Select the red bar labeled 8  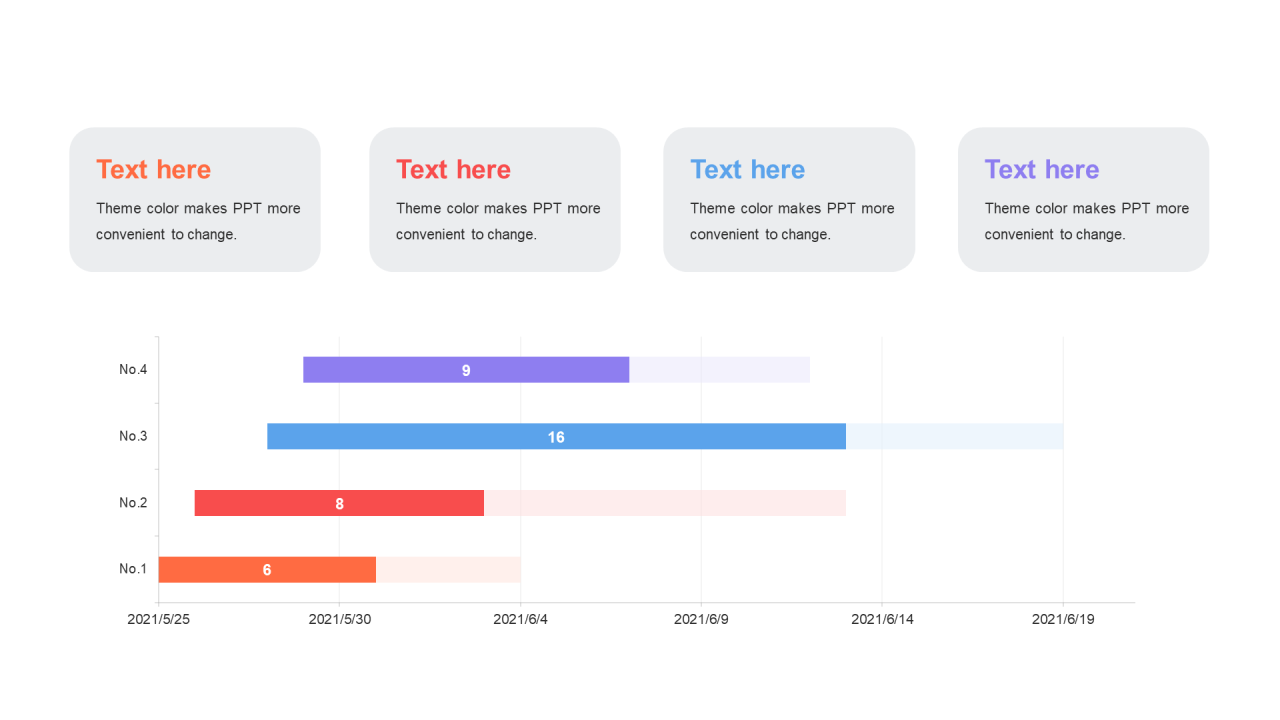339,503
